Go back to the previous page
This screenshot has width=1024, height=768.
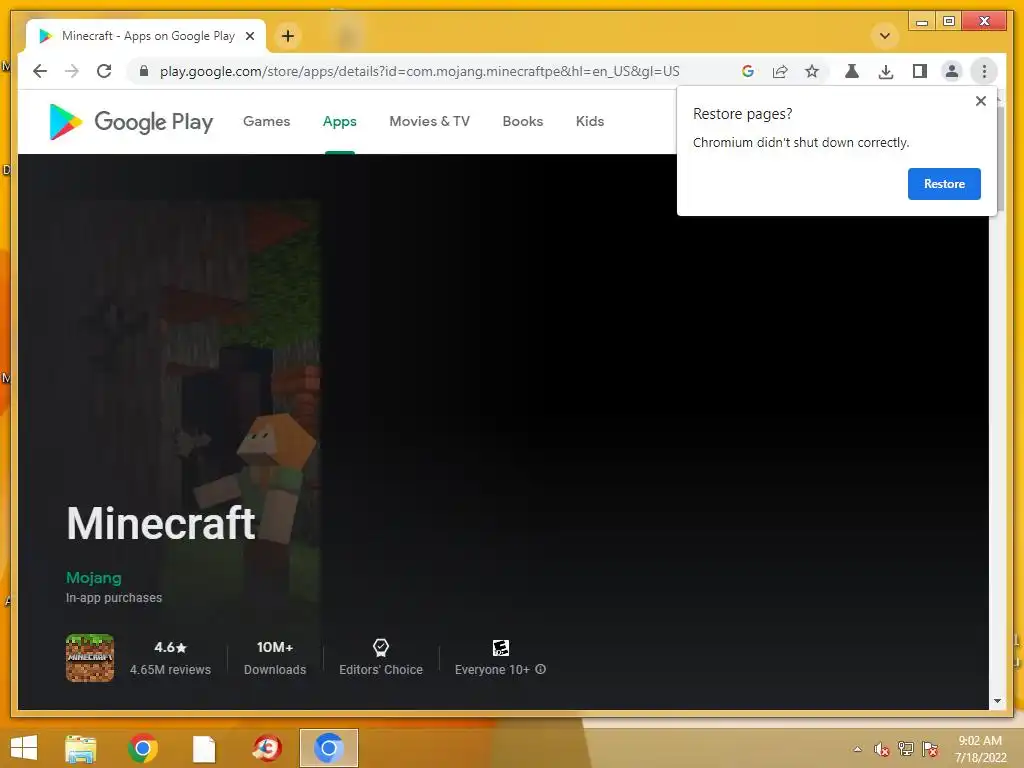pyautogui.click(x=40, y=71)
